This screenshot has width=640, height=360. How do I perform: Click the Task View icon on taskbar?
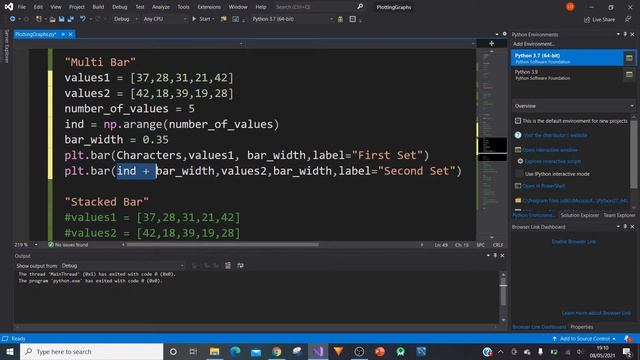193,351
